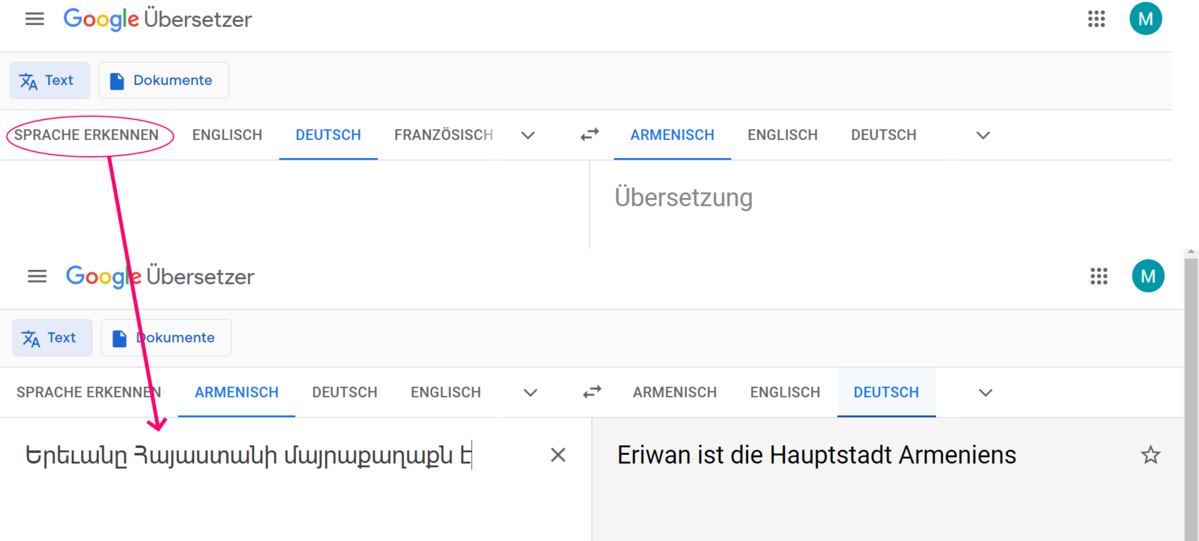Select Dokumente button in upper window
1199x541 pixels.
[164, 80]
